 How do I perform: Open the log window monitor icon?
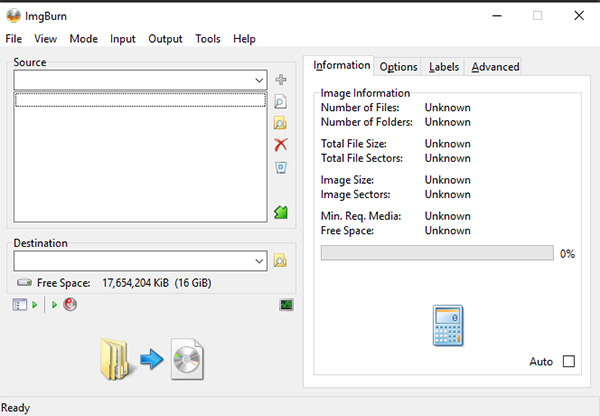click(x=287, y=305)
